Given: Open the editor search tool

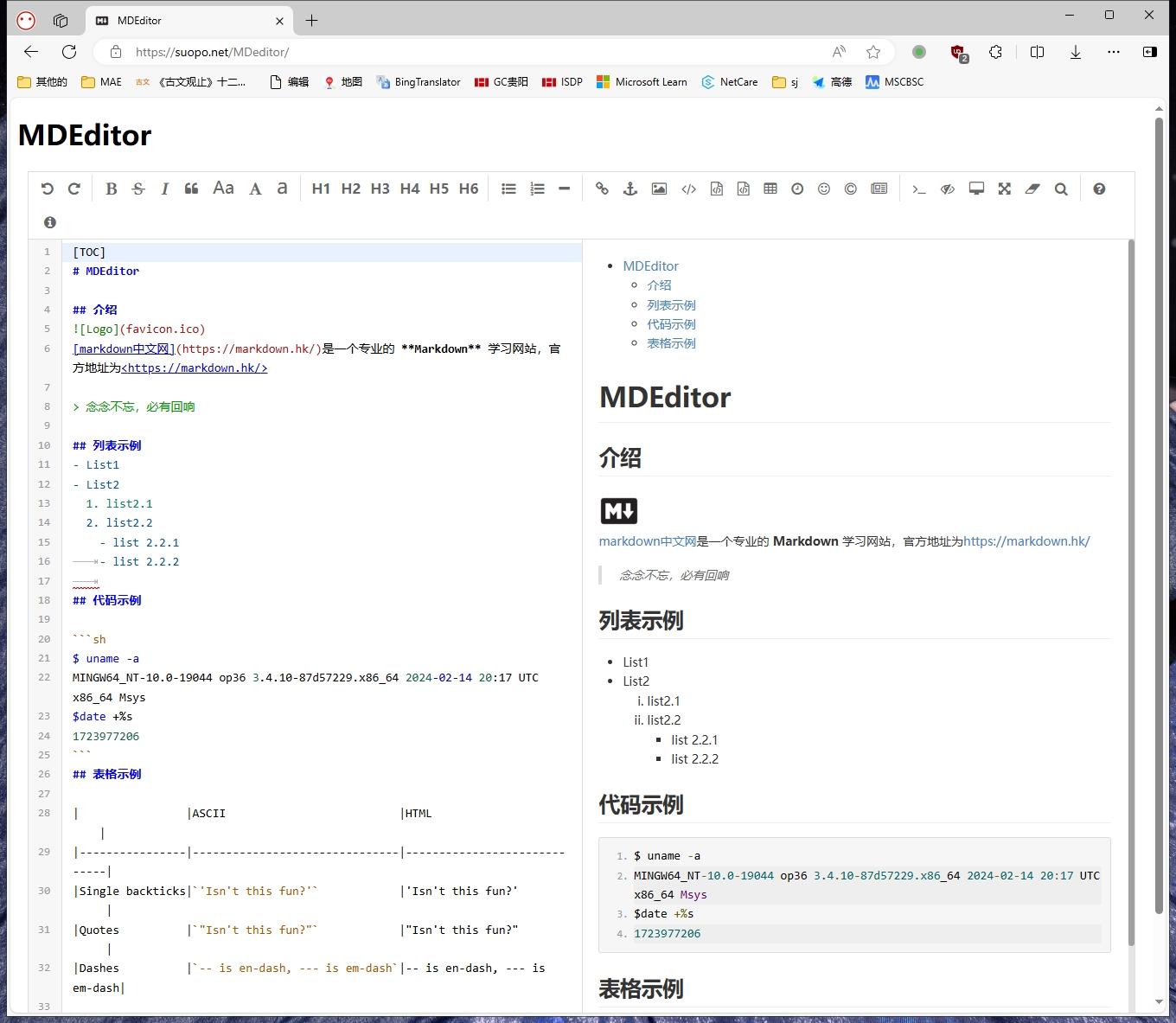Looking at the screenshot, I should [x=1061, y=189].
